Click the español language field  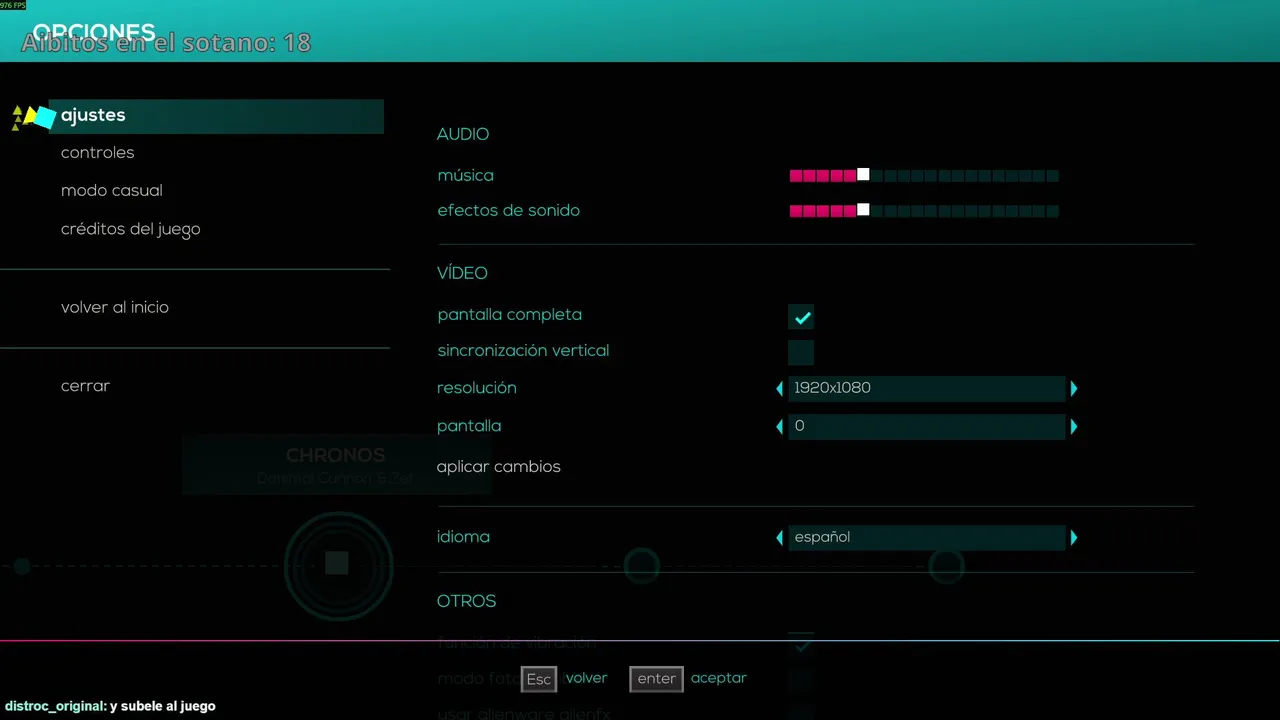(927, 538)
